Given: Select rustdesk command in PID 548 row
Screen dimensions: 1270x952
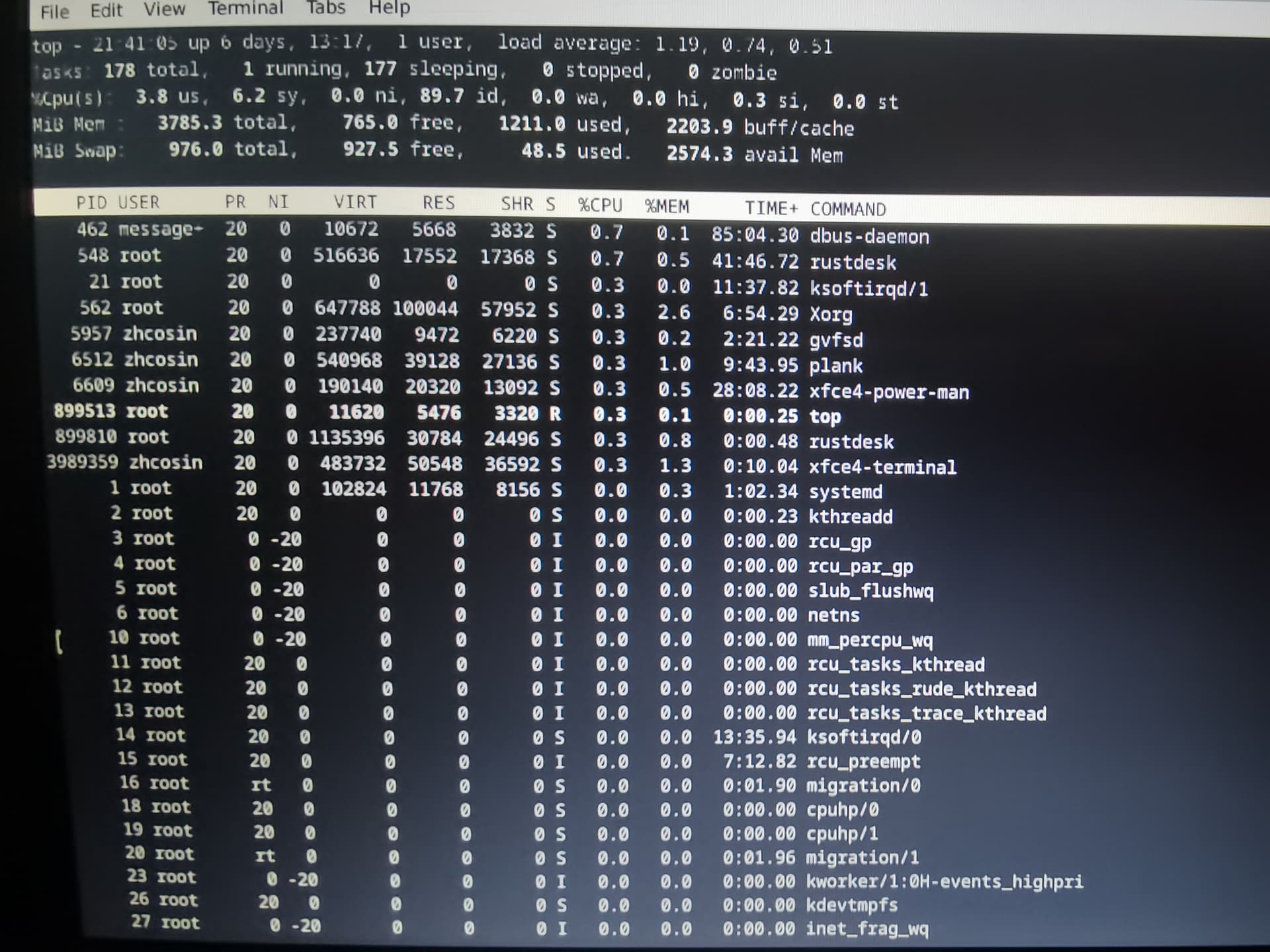Looking at the screenshot, I should pos(853,262).
